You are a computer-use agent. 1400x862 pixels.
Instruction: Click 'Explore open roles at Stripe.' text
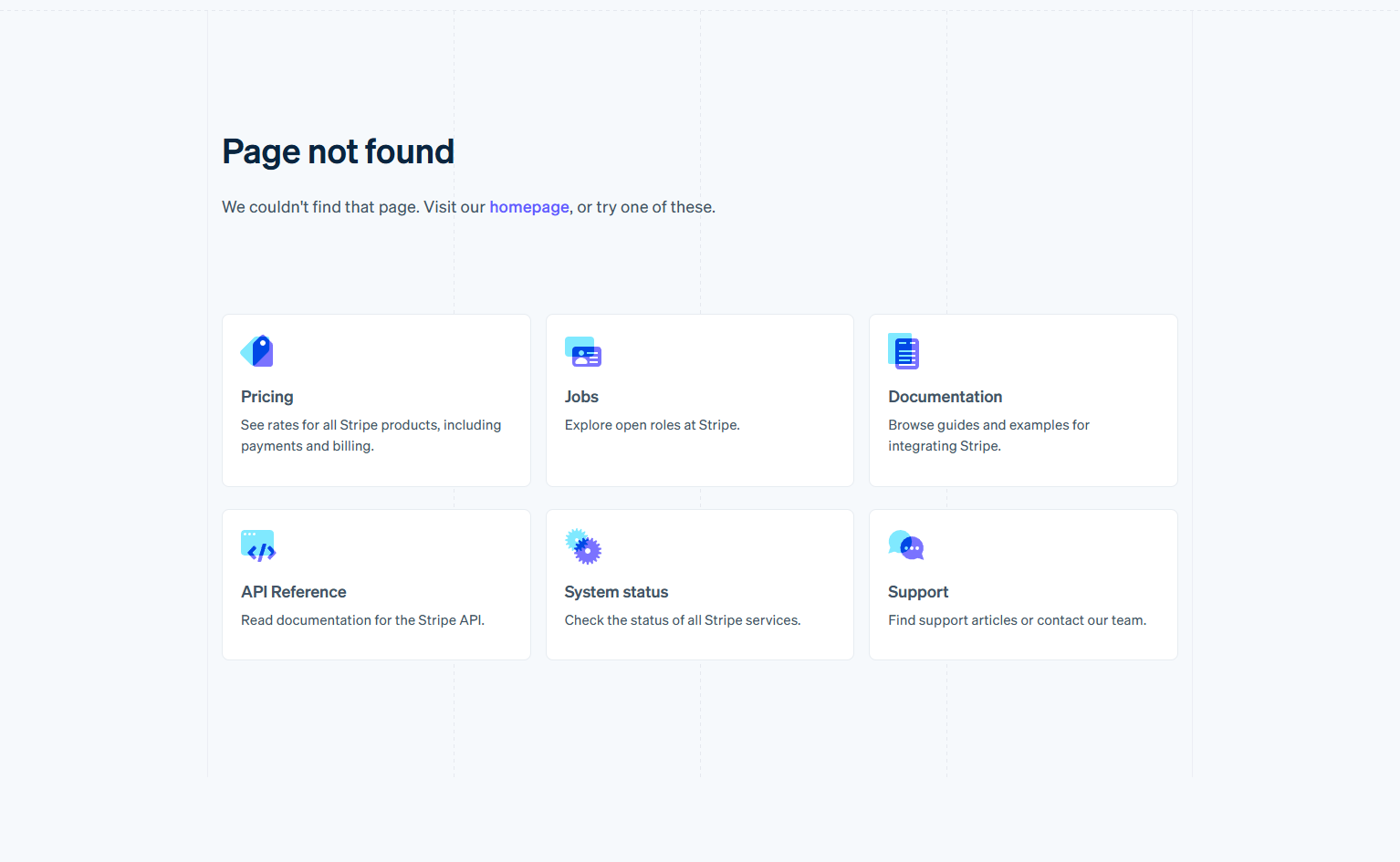(653, 425)
